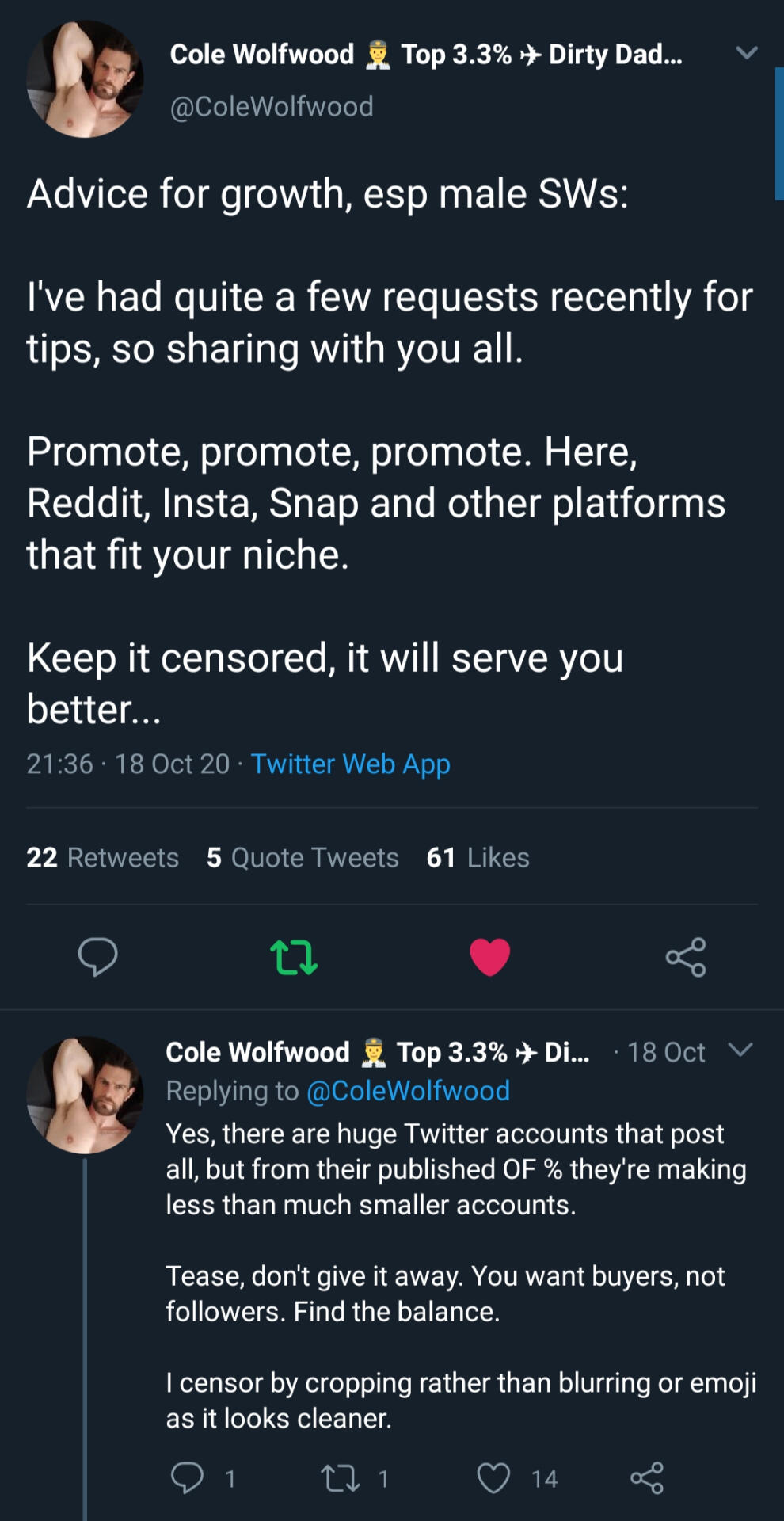Viewport: 784px width, 1521px height.
Task: Share the reply tweet
Action: coord(646,1478)
